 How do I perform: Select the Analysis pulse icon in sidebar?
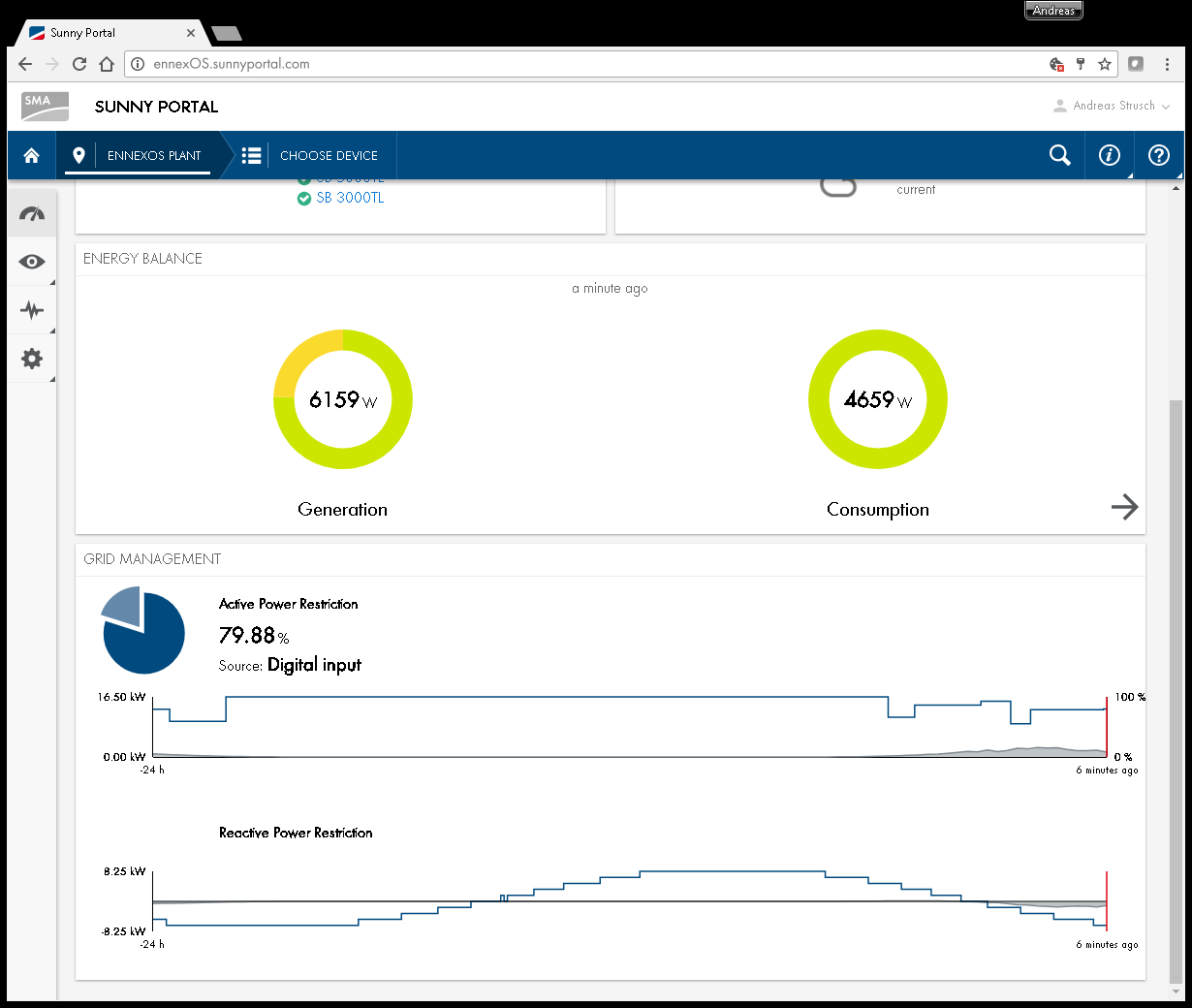pos(32,310)
